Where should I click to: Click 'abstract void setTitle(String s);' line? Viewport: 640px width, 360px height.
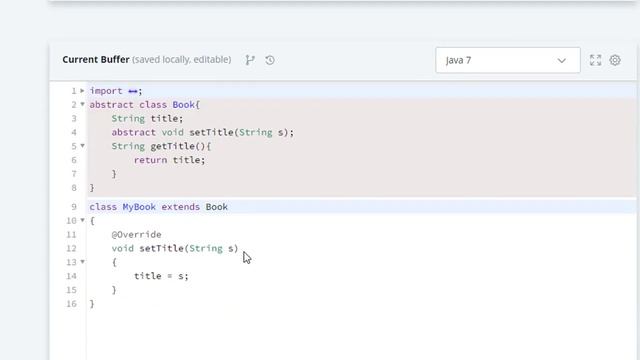point(202,132)
